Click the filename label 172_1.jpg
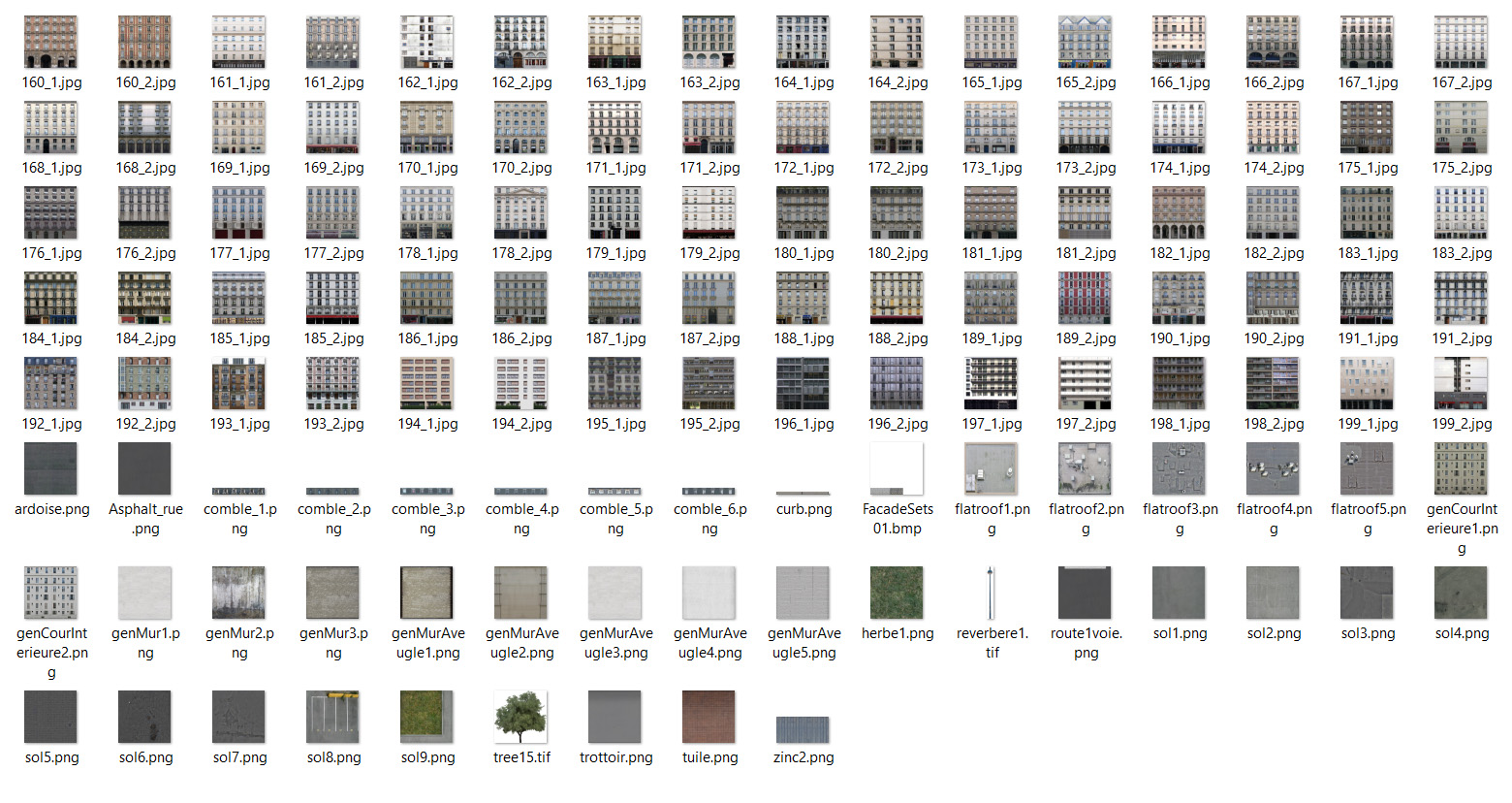The height and width of the screenshot is (803, 1512). click(803, 168)
